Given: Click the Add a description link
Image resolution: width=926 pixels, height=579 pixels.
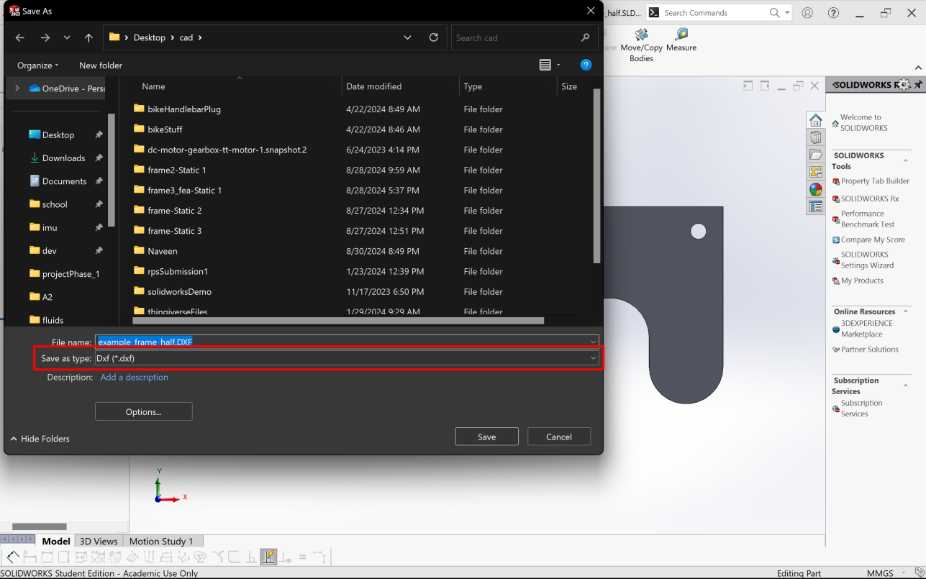Looking at the screenshot, I should (x=134, y=377).
